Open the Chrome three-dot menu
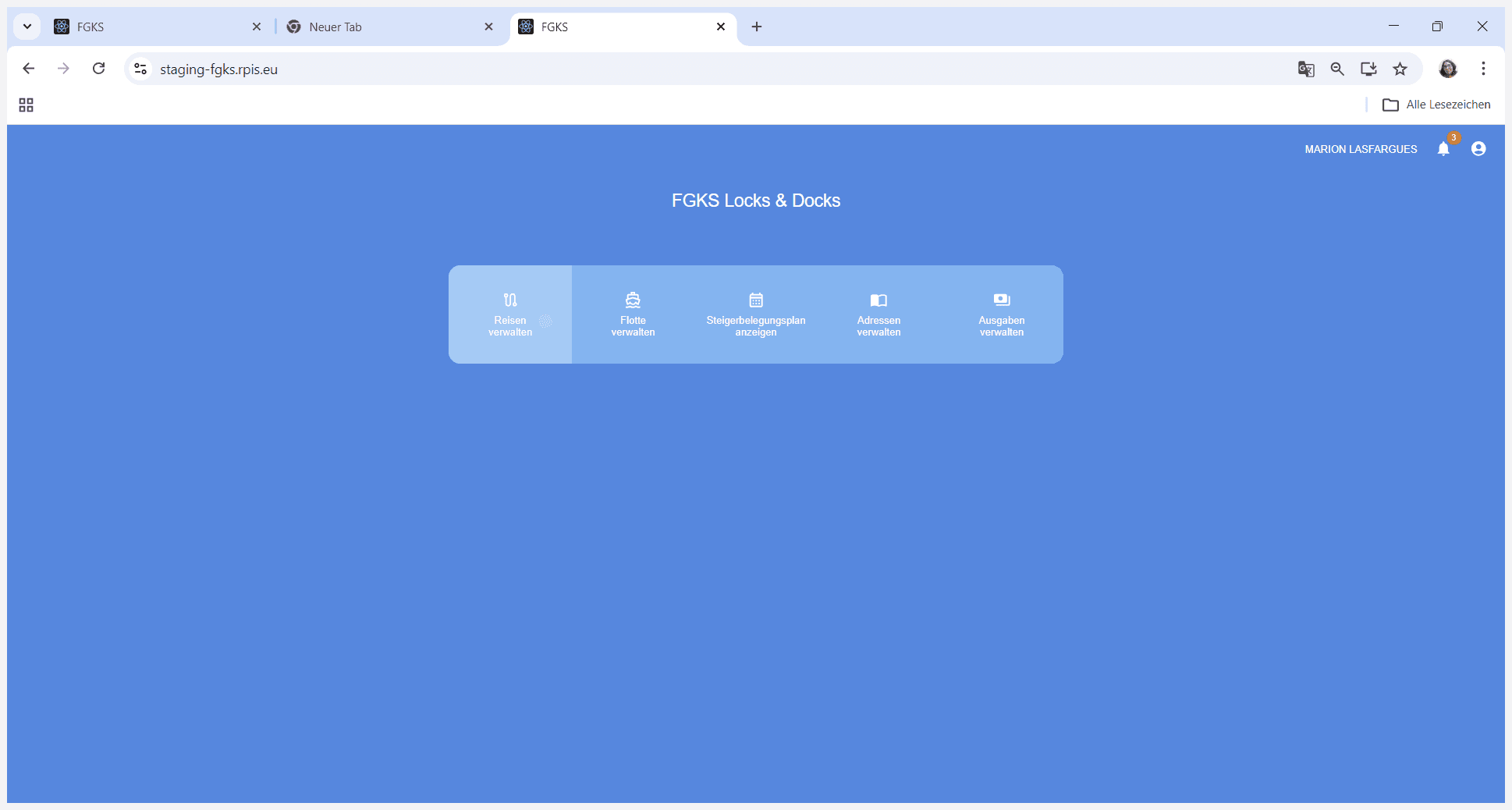The height and width of the screenshot is (810, 1512). pos(1483,69)
